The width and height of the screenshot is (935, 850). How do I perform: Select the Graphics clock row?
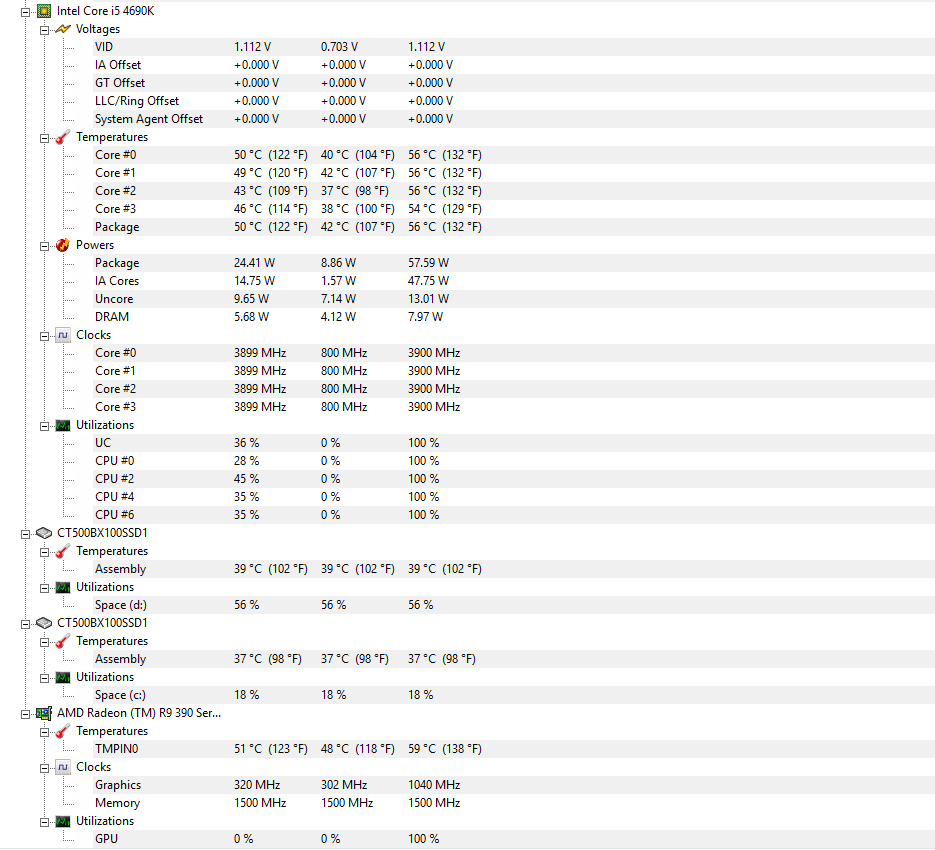tap(513, 785)
